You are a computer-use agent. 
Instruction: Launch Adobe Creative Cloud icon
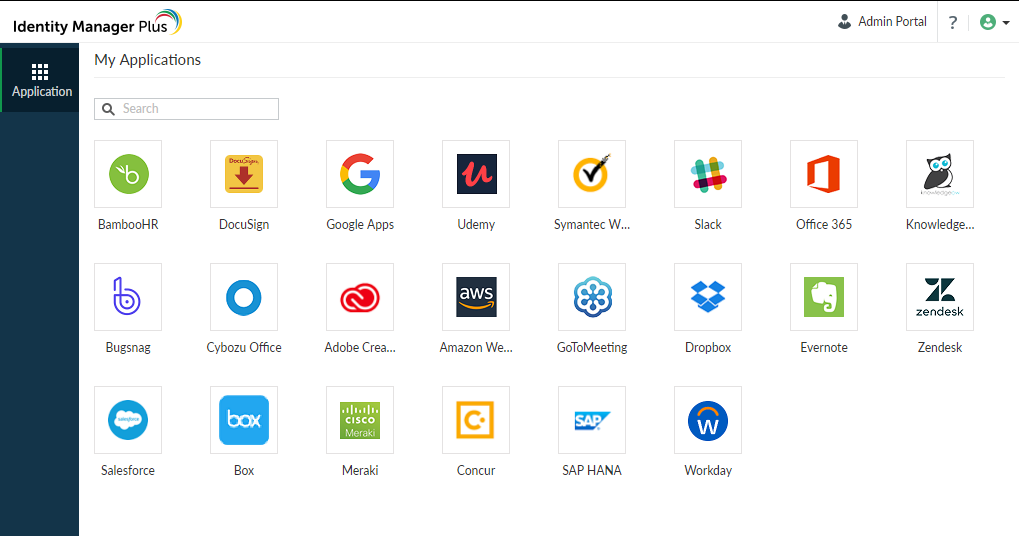point(360,297)
